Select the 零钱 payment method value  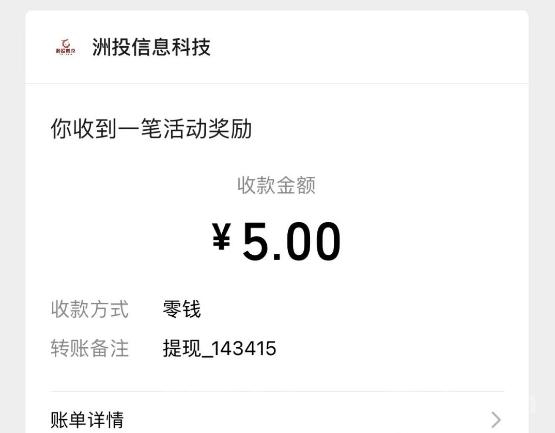coord(182,309)
